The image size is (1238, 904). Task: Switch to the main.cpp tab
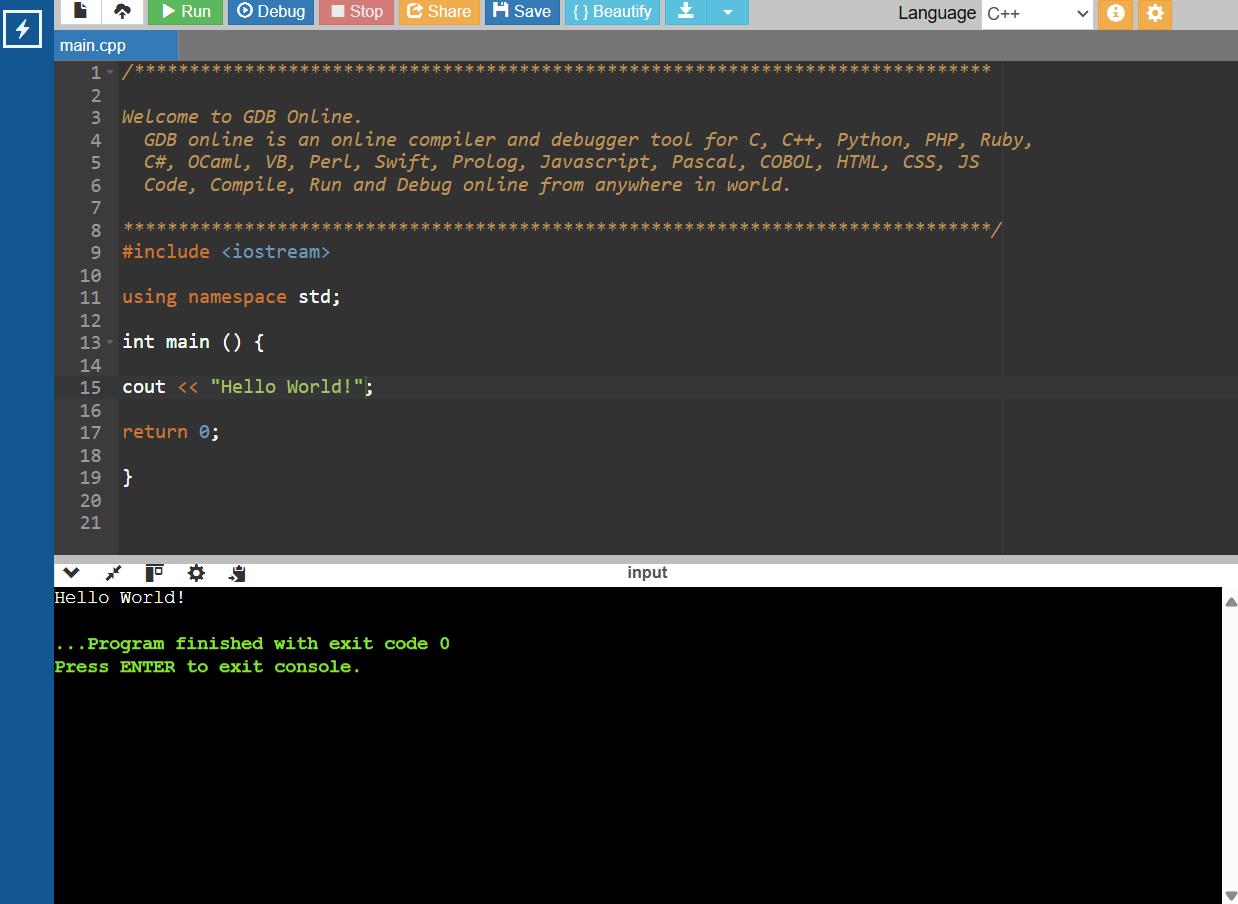tap(93, 45)
